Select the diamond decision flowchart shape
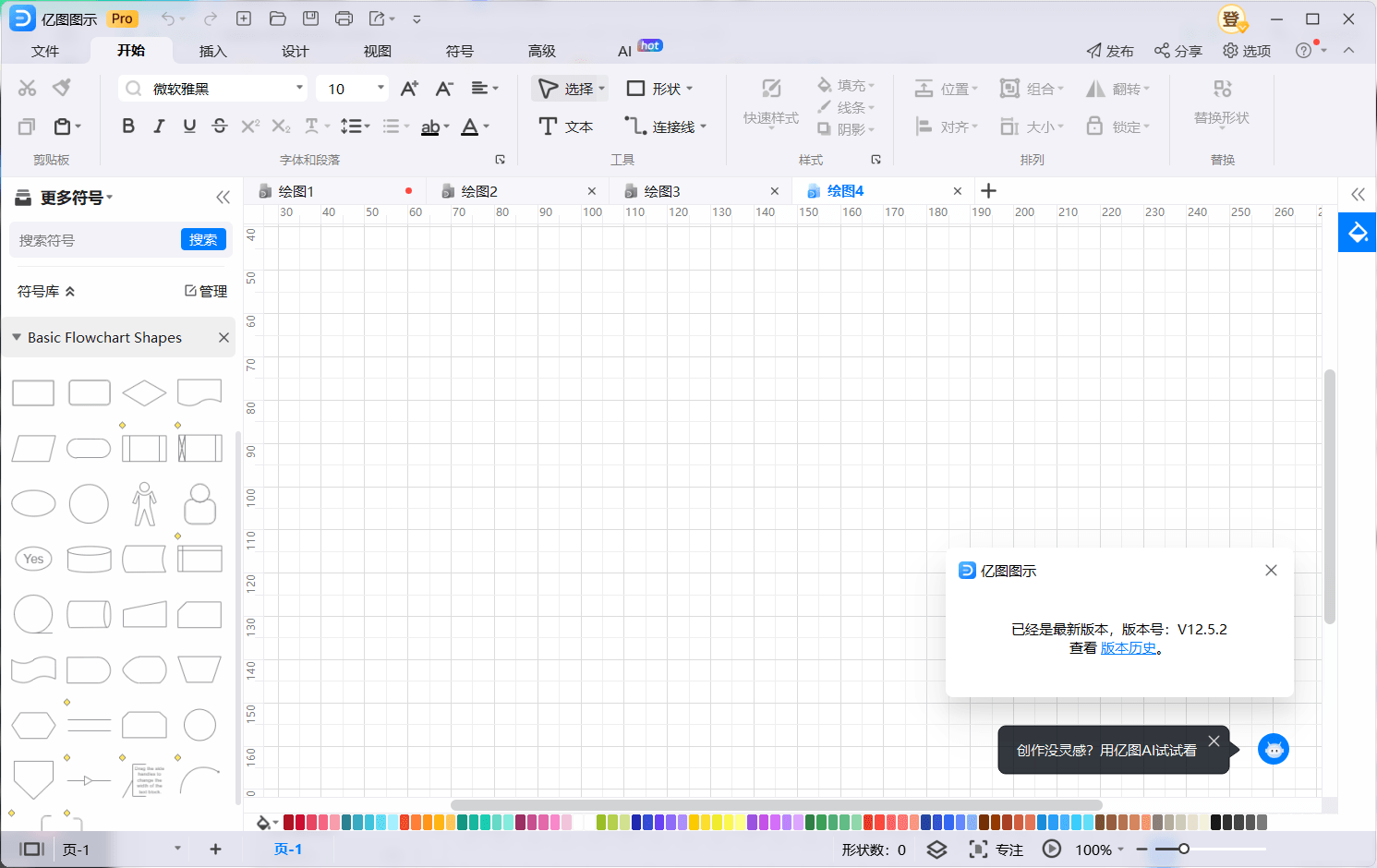This screenshot has width=1377, height=868. tap(144, 393)
